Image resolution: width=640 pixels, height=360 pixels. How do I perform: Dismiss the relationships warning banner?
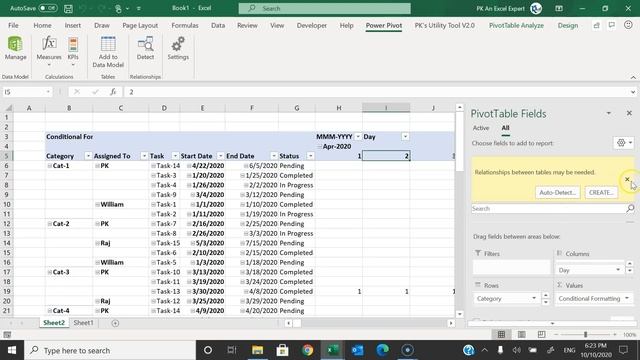coord(627,179)
